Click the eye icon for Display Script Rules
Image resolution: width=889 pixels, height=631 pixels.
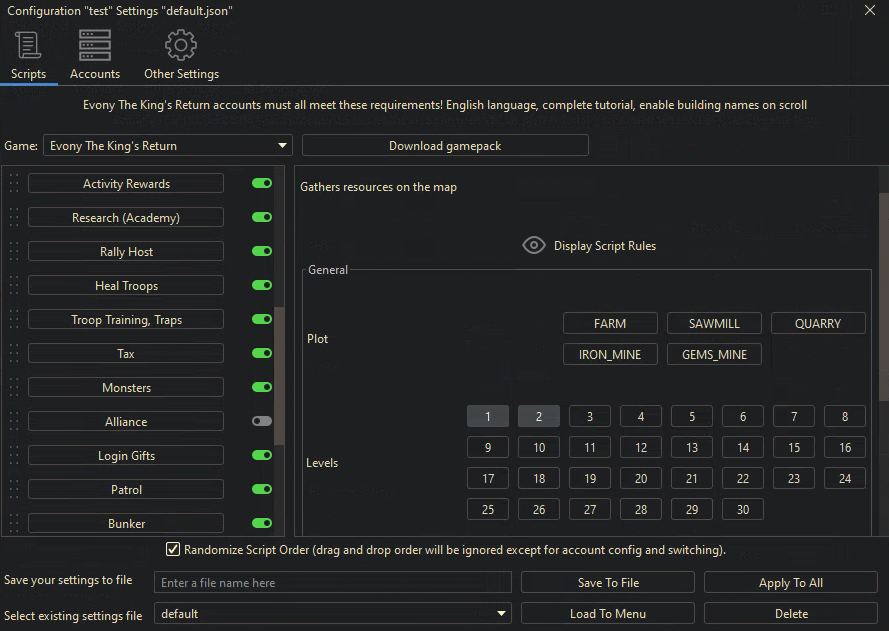534,246
